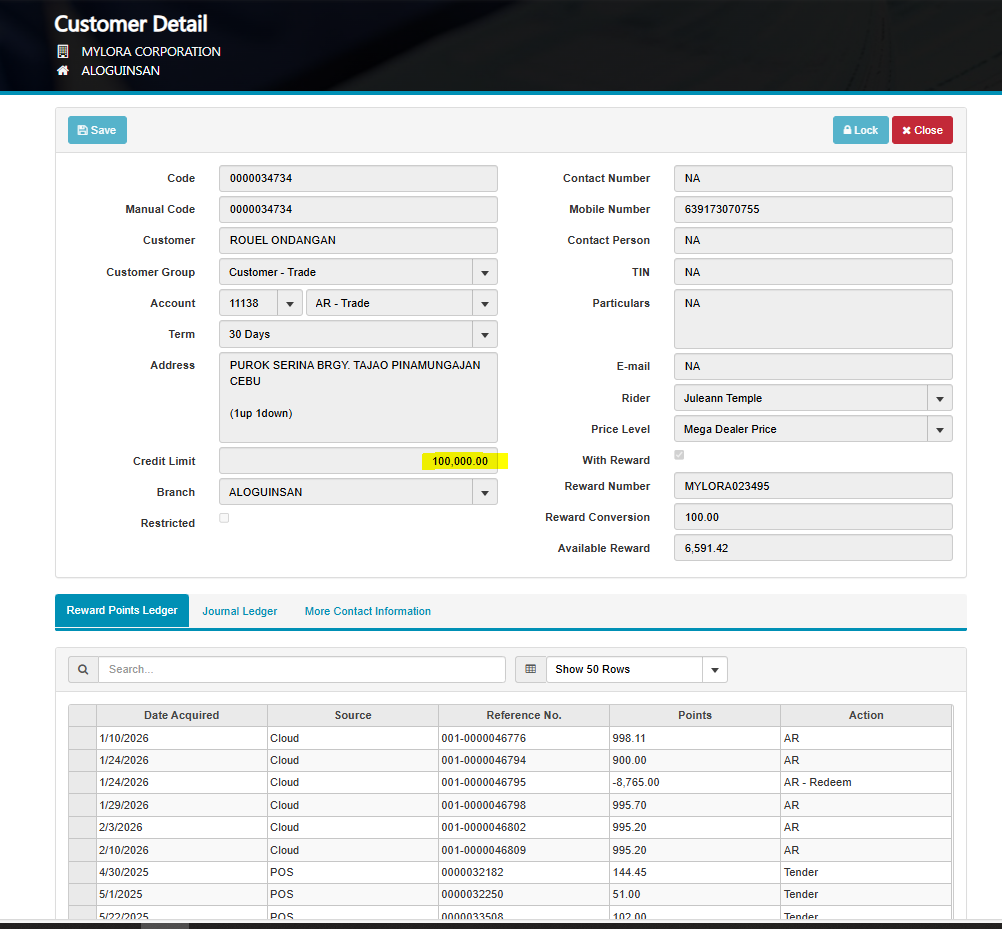This screenshot has height=929, width=1002.
Task: Sort by the Points column header
Action: click(694, 715)
